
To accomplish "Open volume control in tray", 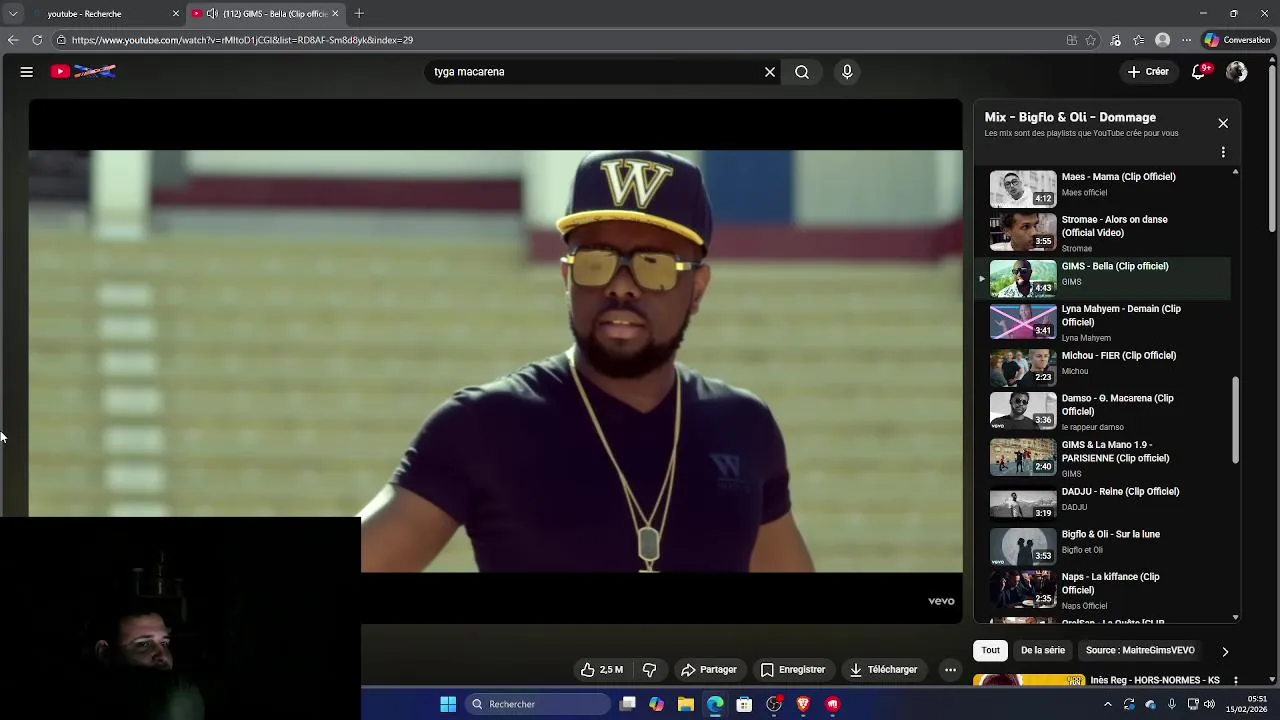I will pyautogui.click(x=1210, y=704).
